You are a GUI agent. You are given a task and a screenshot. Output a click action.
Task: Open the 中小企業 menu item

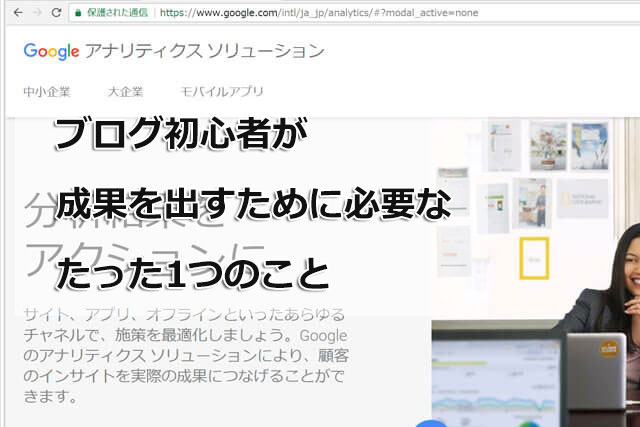click(47, 92)
